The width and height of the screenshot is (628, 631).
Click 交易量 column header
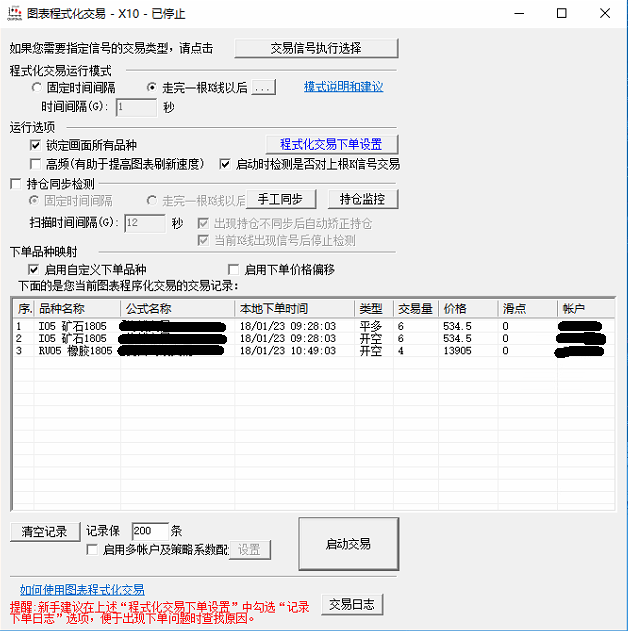click(416, 309)
